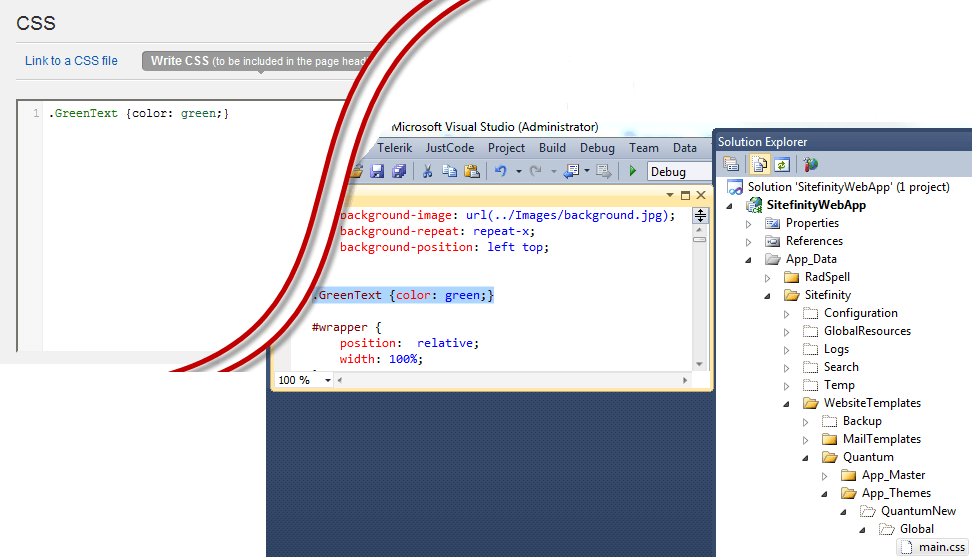
Task: Collapse the SitefinityWebApp project node
Action: 730,206
